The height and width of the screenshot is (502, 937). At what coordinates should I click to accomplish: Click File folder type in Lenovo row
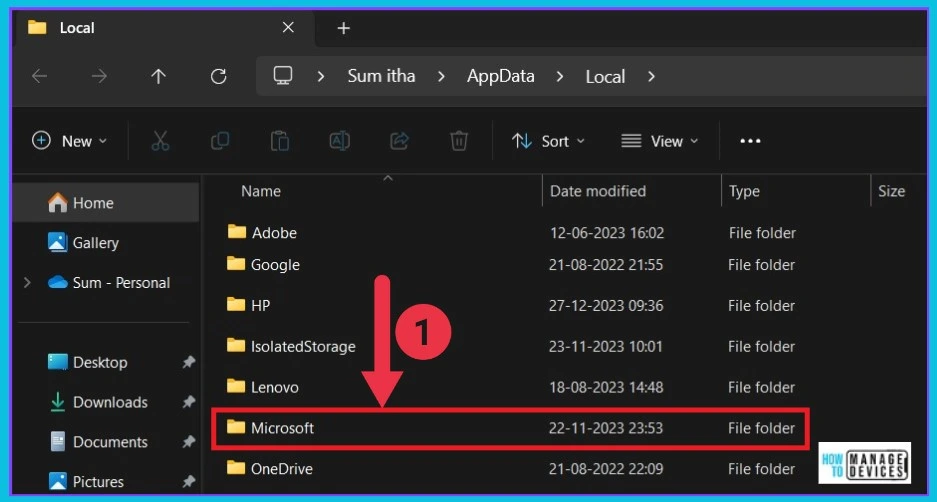(x=762, y=387)
